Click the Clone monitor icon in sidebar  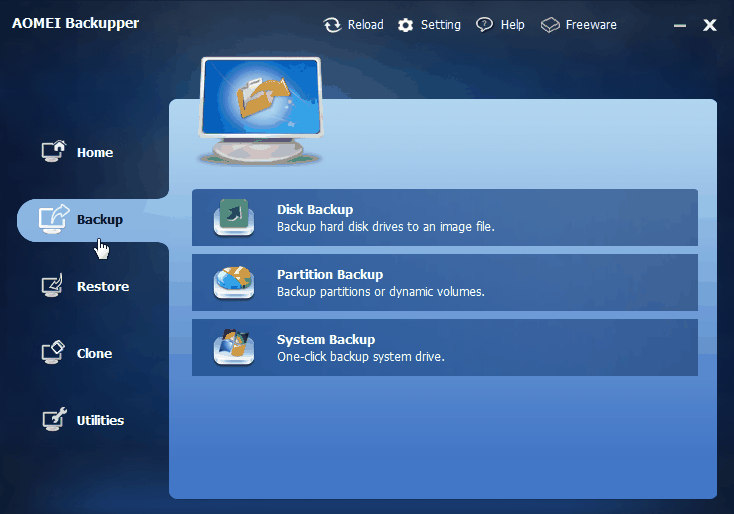coord(53,352)
